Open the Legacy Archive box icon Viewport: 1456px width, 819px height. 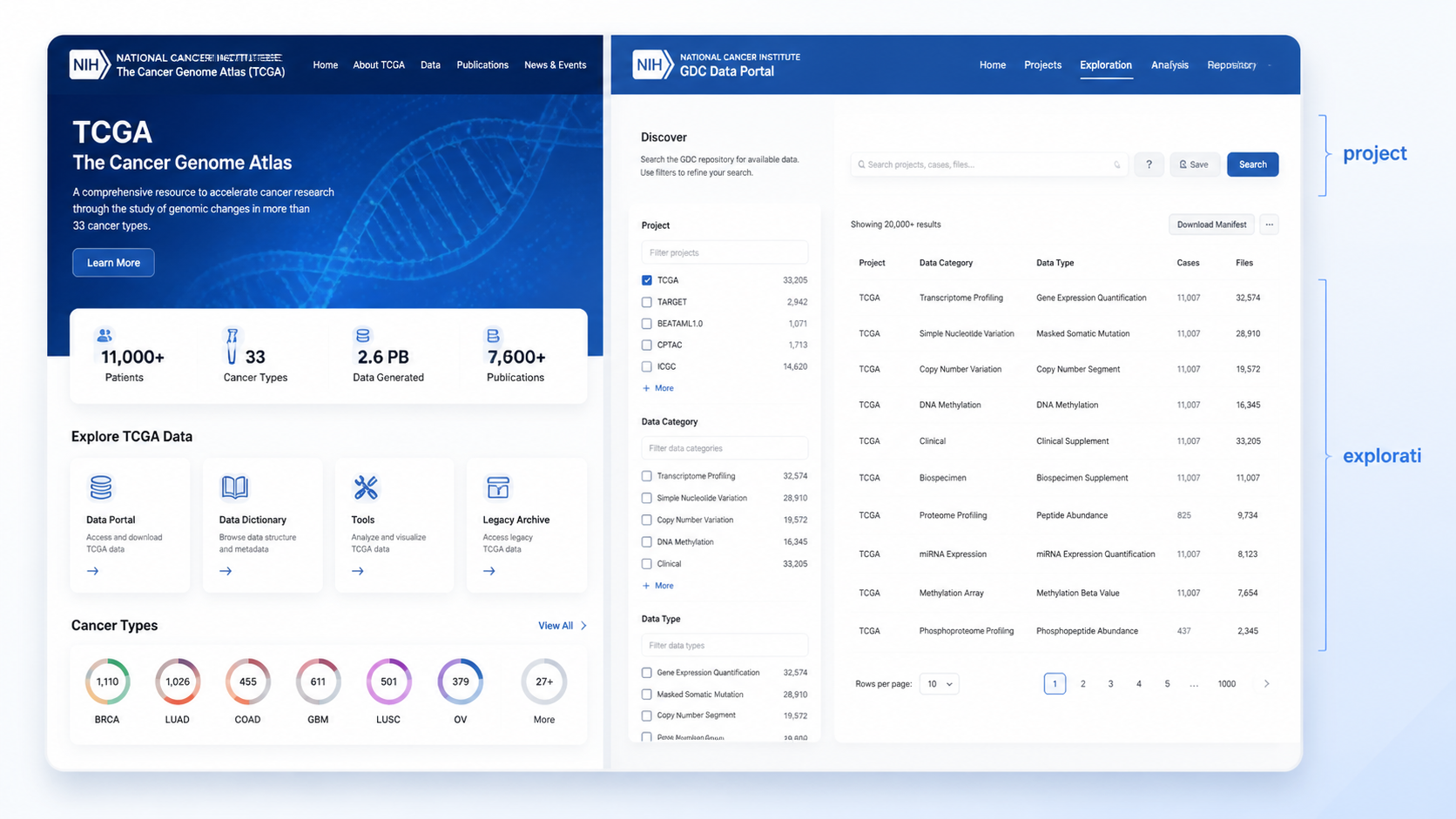pos(498,487)
